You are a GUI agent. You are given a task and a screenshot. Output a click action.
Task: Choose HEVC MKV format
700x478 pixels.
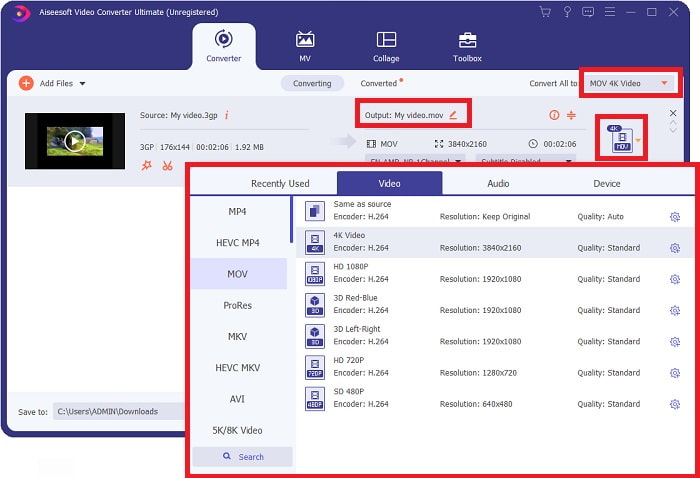pyautogui.click(x=238, y=368)
